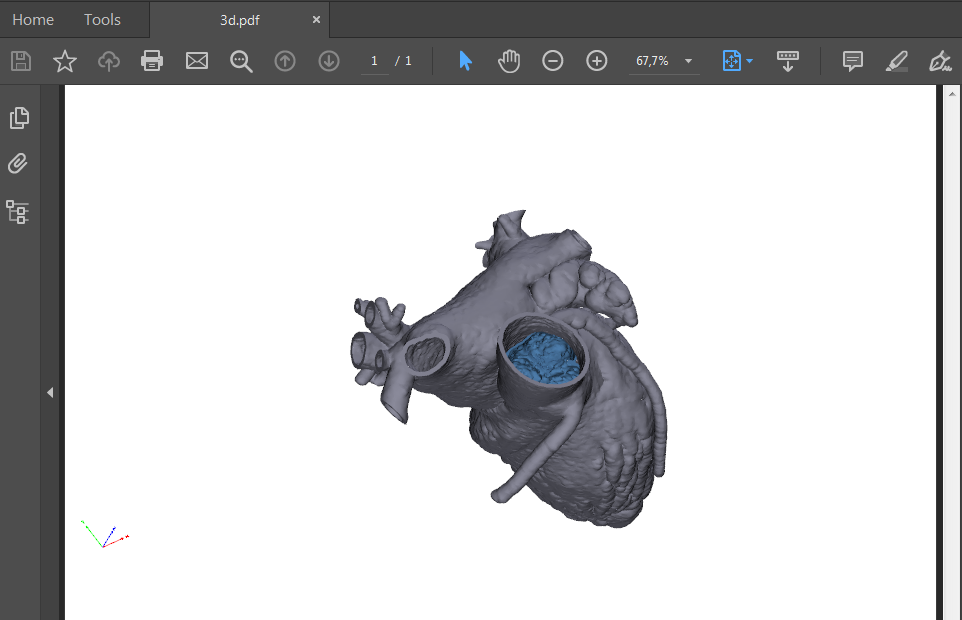Open the Tools menu tab

pyautogui.click(x=101, y=19)
